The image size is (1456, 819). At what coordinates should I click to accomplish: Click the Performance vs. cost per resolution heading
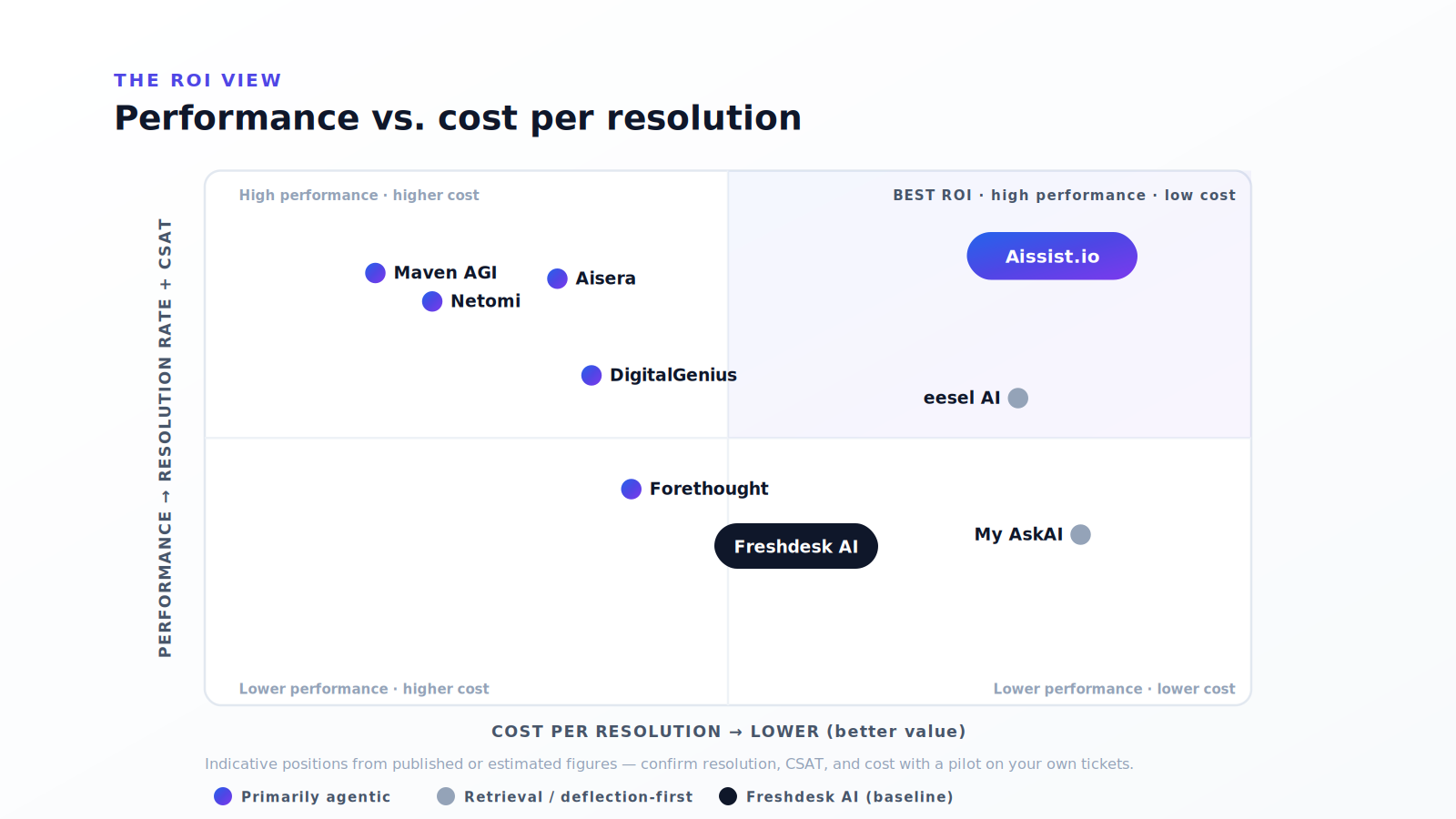point(458,118)
